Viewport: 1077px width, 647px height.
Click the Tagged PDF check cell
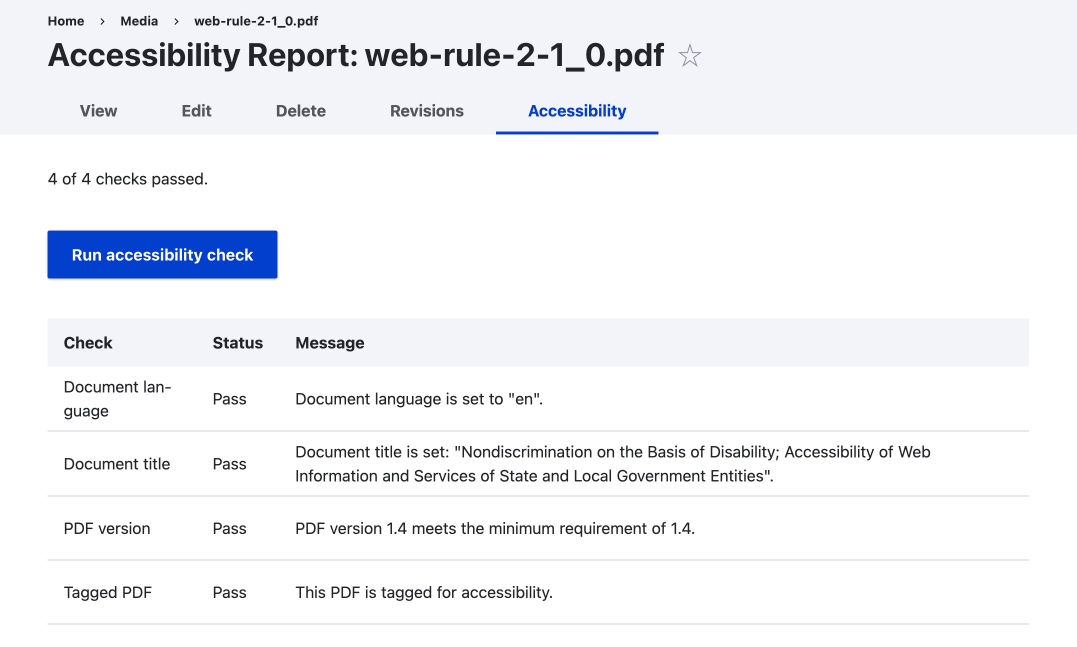click(108, 593)
